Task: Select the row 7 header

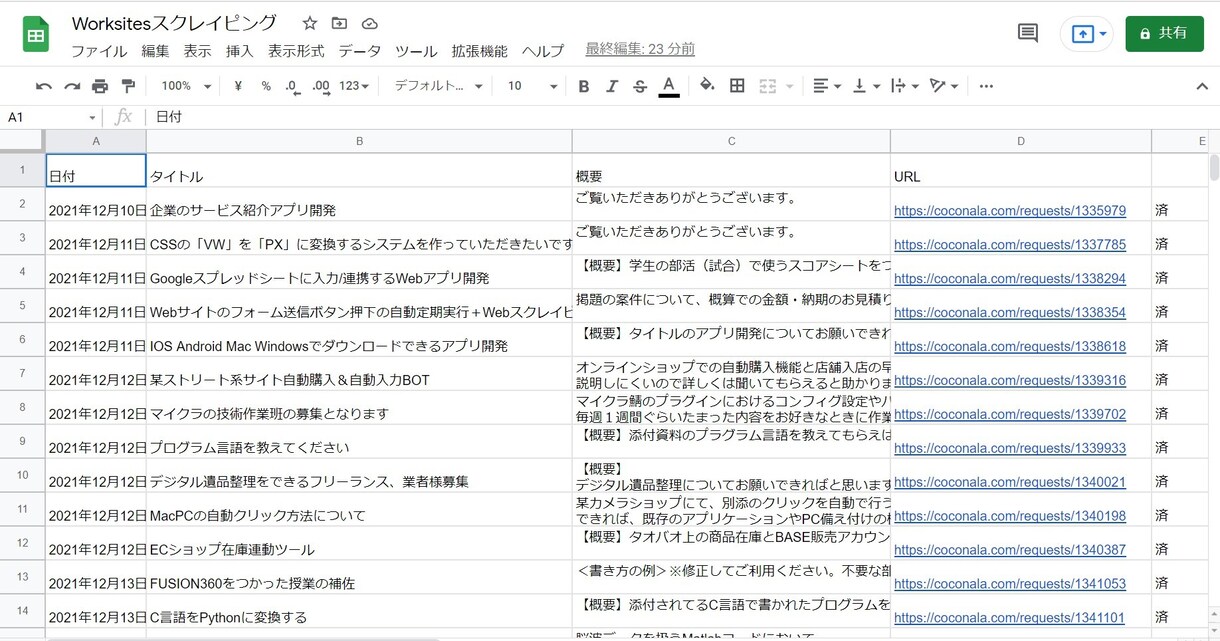Action: coord(22,374)
